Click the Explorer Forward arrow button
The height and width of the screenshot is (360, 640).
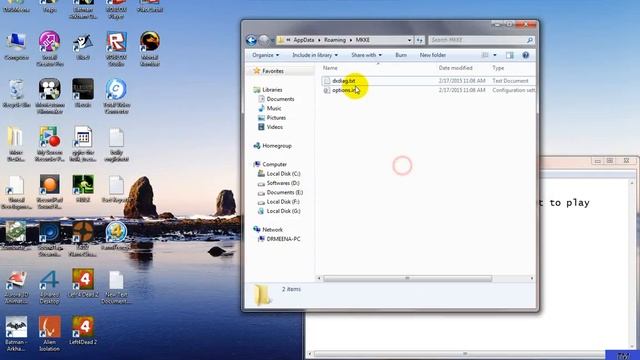(264, 40)
